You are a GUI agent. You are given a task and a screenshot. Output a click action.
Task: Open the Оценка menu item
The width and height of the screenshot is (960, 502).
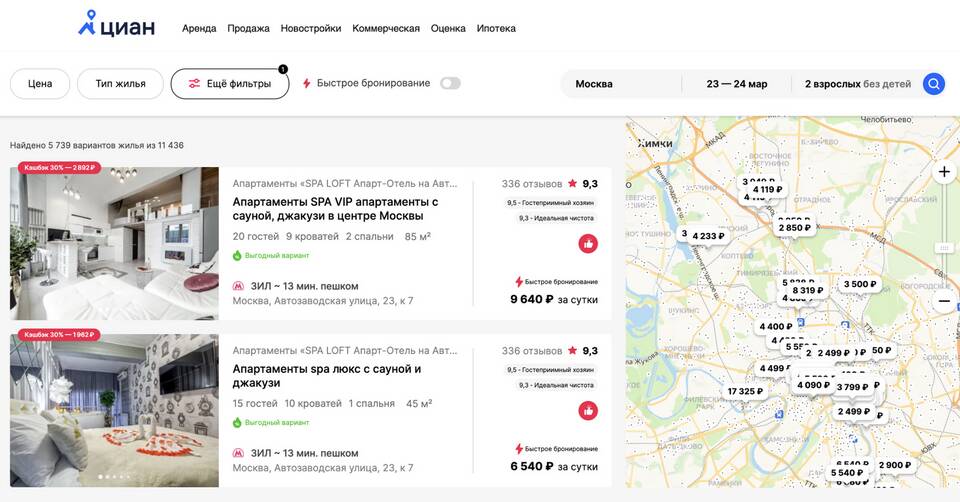(x=448, y=28)
